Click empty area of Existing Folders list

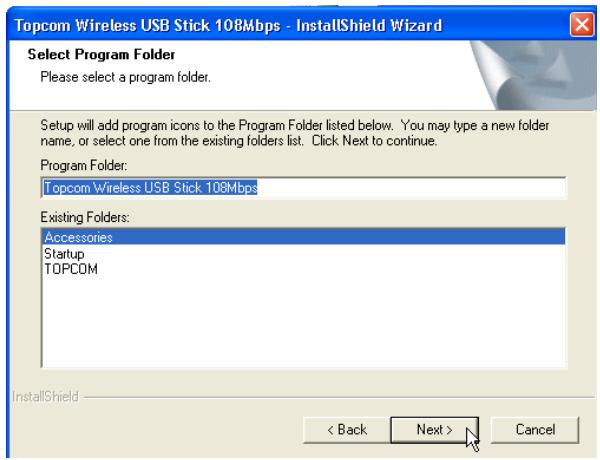click(x=303, y=321)
